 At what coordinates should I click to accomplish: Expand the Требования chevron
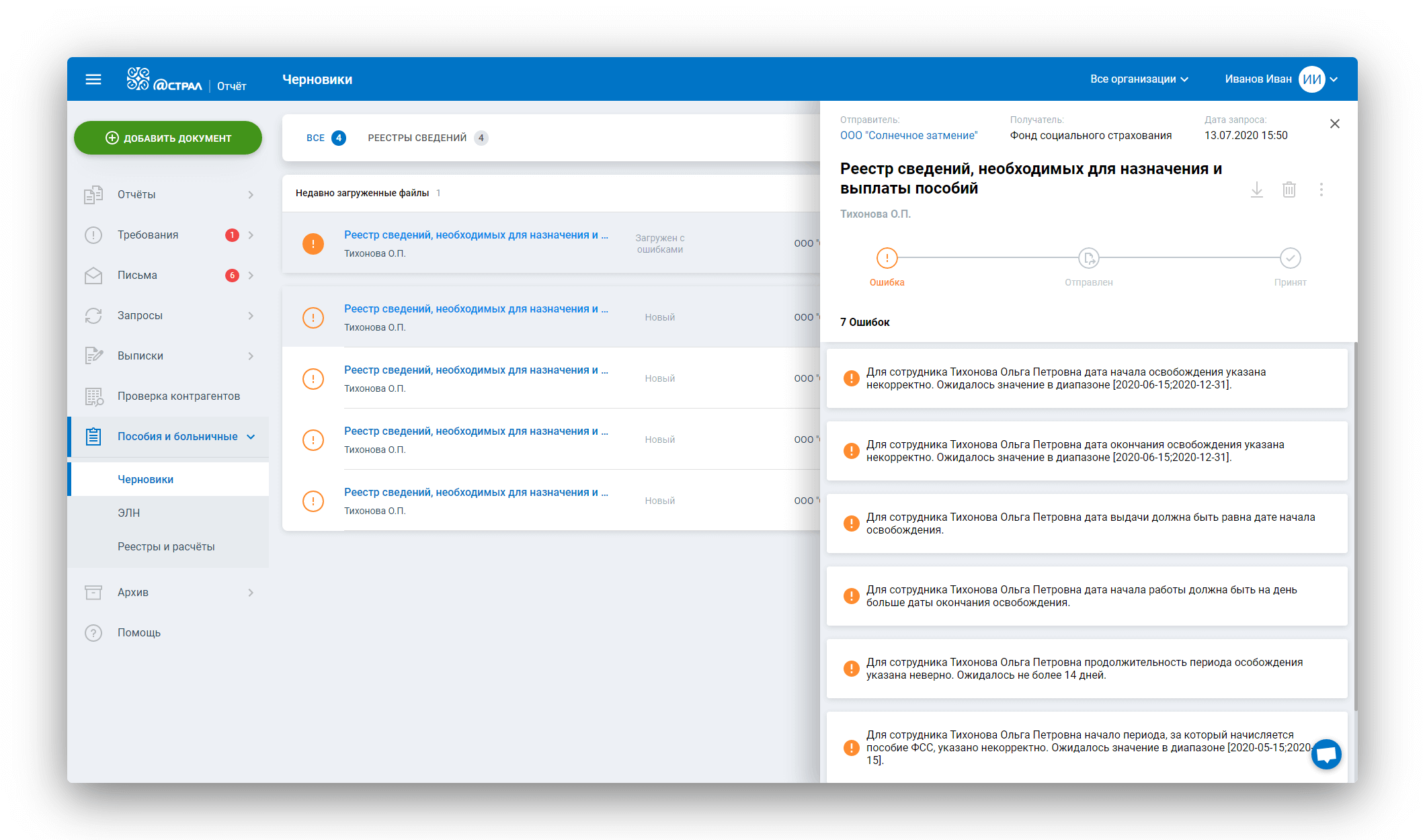coord(251,235)
